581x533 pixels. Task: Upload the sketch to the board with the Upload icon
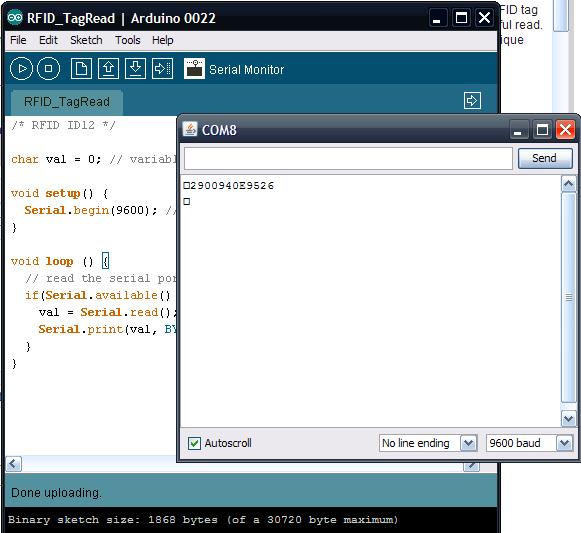click(162, 69)
